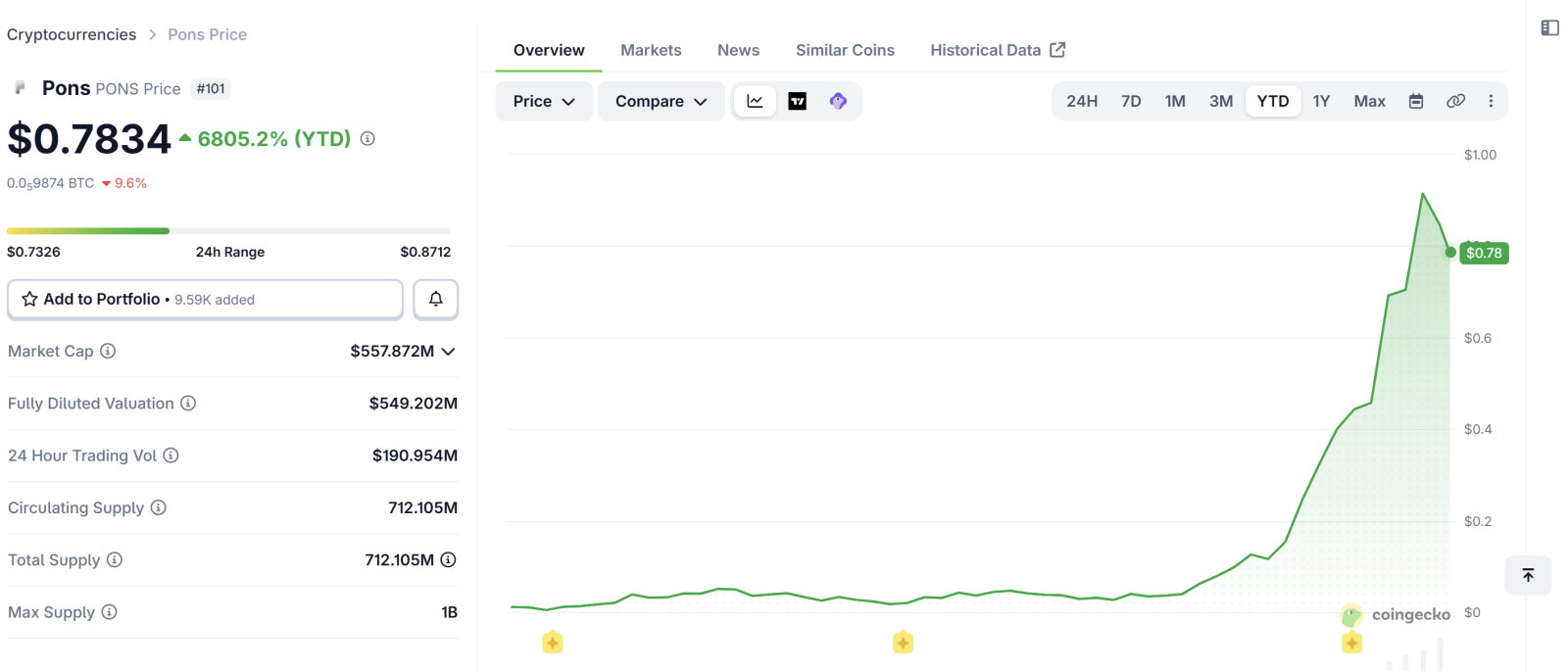Viewport: 1568px width, 671px height.
Task: Show info next to 712.105M total supply value
Action: click(x=448, y=559)
